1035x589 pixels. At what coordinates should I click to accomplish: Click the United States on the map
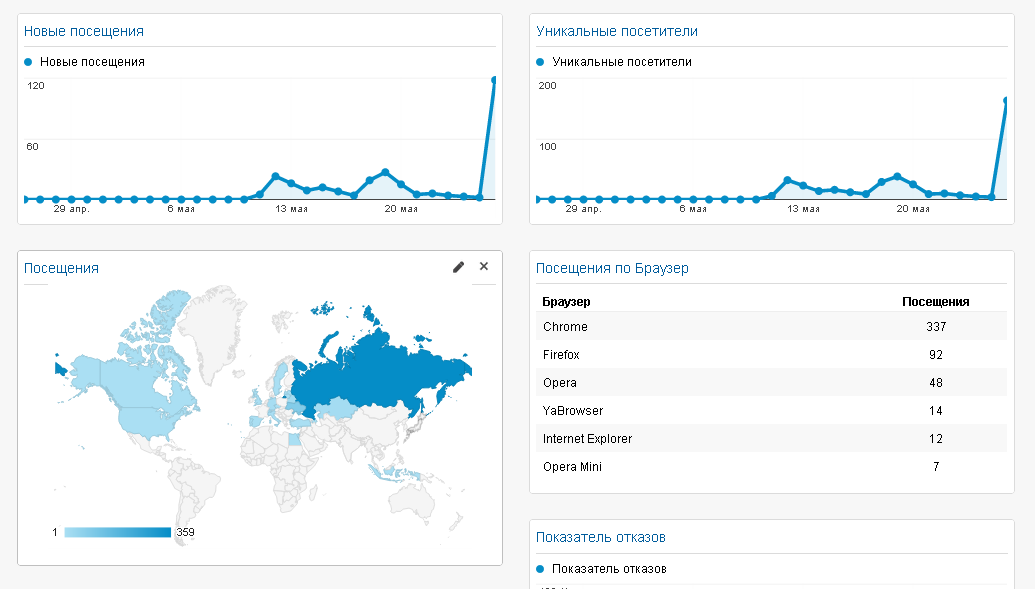145,421
